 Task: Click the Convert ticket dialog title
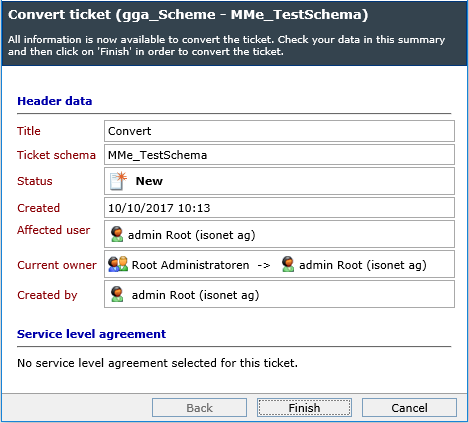(x=188, y=15)
